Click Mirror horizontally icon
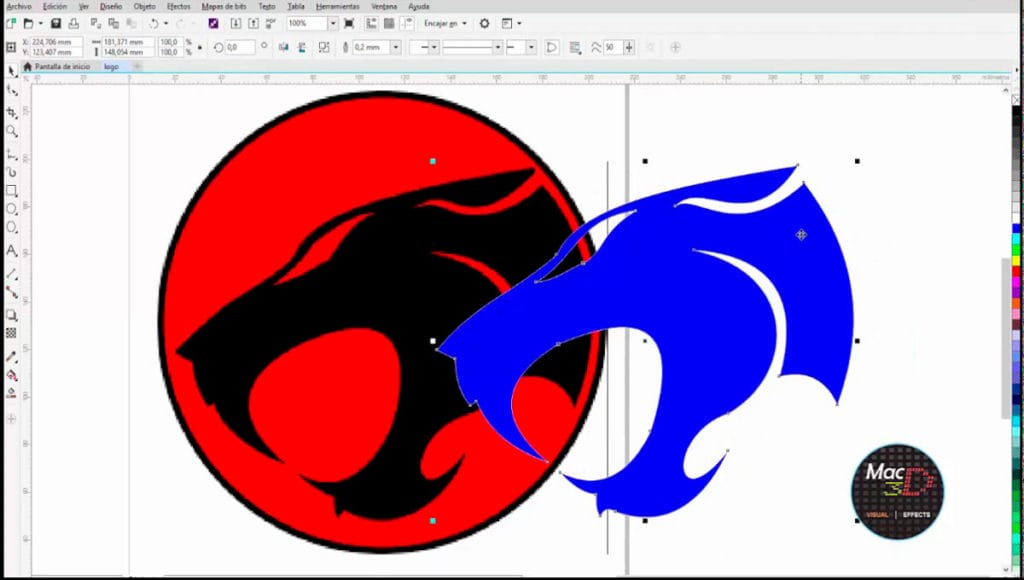Image resolution: width=1024 pixels, height=580 pixels. tap(283, 47)
